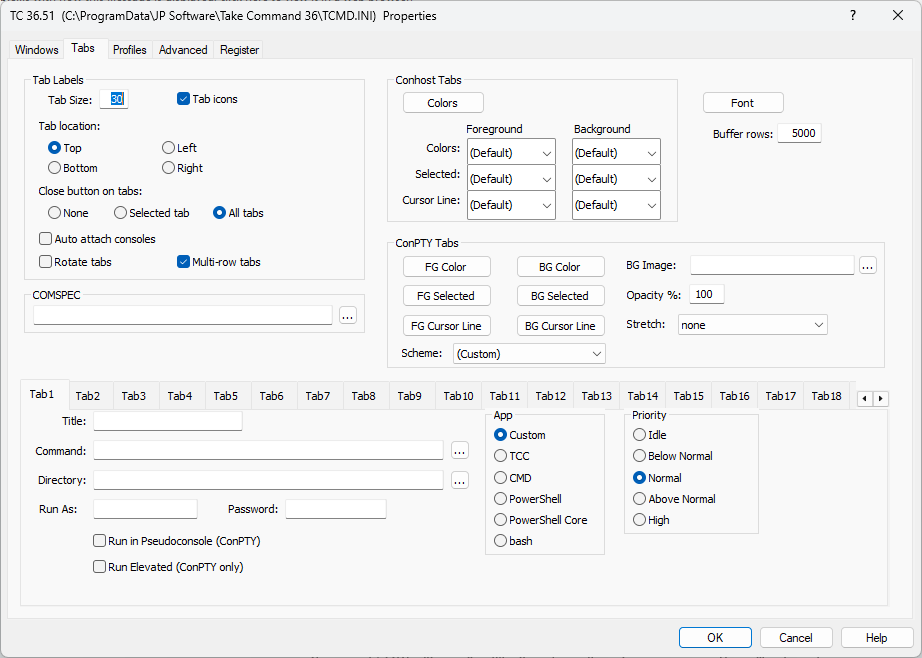922x658 pixels.
Task: Click the BG Cursor Line color button
Action: [560, 326]
